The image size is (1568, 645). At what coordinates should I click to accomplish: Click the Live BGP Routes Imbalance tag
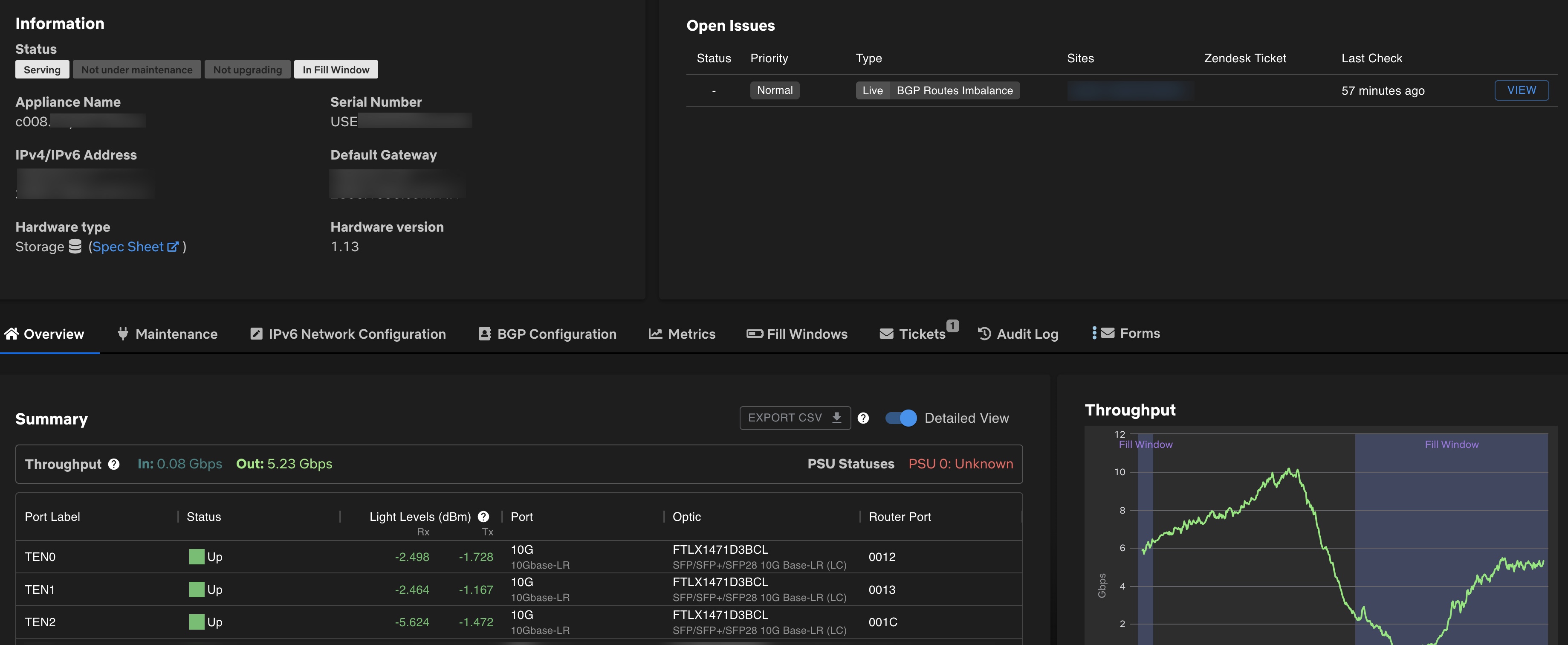938,90
